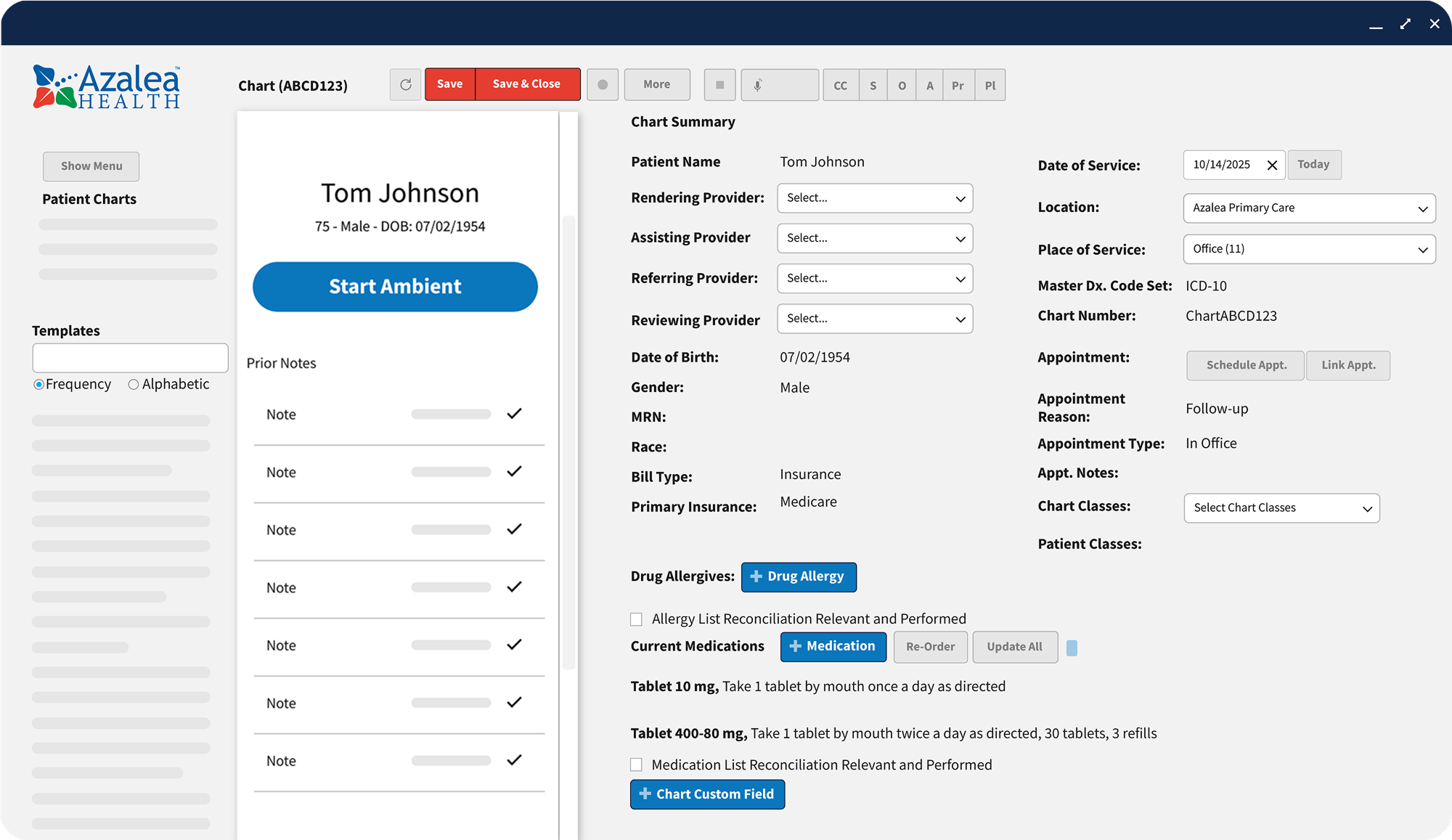Image resolution: width=1452 pixels, height=840 pixels.
Task: Activate the microphone dictation tool
Action: pyautogui.click(x=758, y=85)
